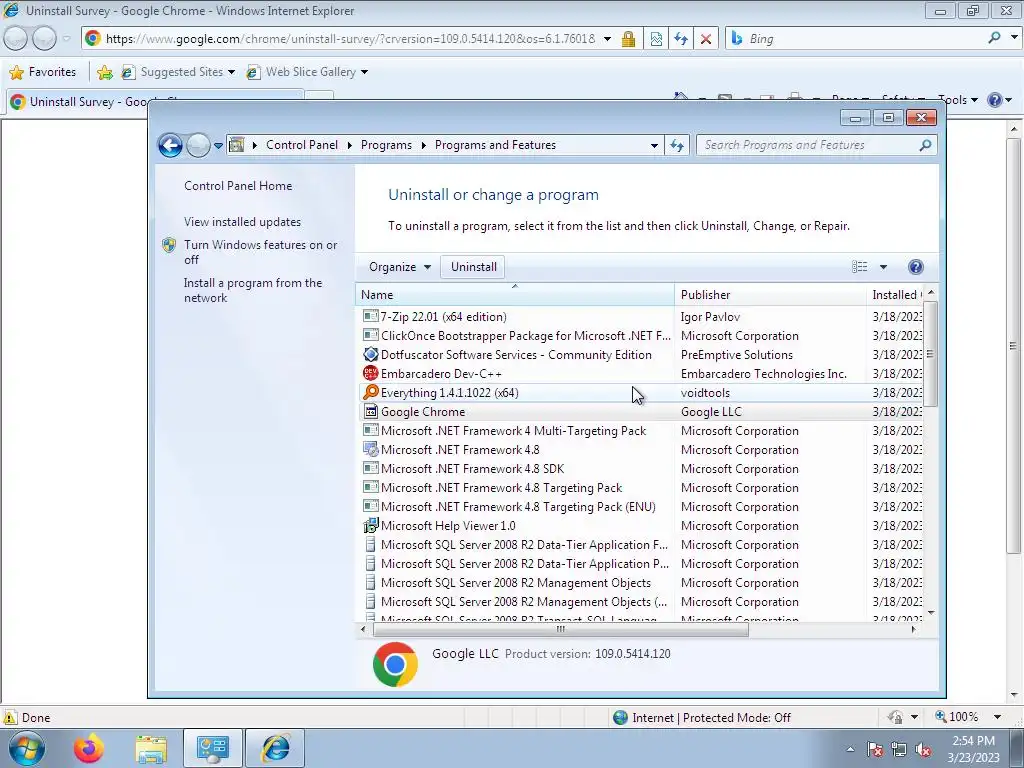Click the Compatibility View icon in IE

[x=656, y=39]
